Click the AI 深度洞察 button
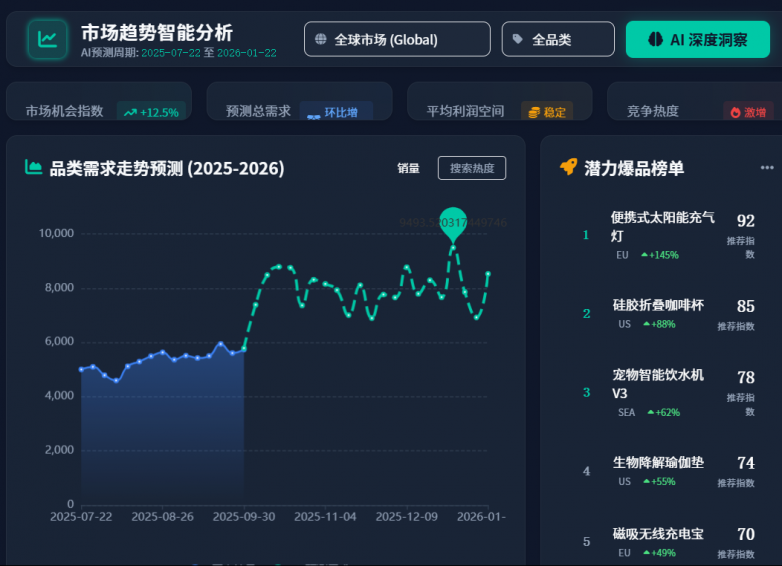The image size is (782, 566). (x=698, y=39)
